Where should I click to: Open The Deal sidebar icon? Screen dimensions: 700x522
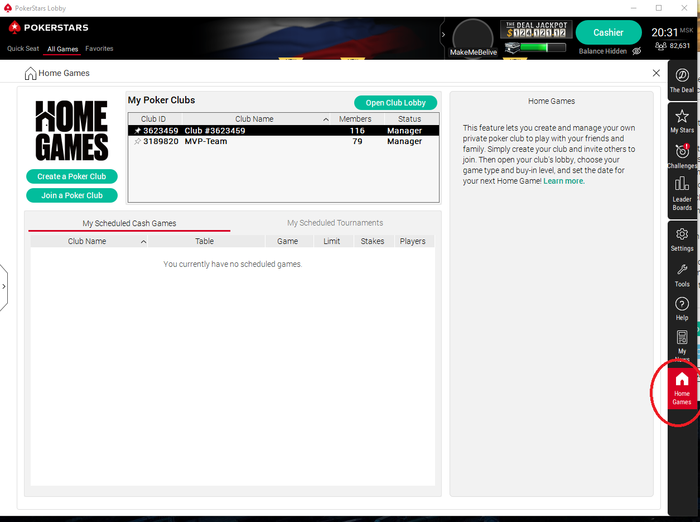(x=682, y=80)
